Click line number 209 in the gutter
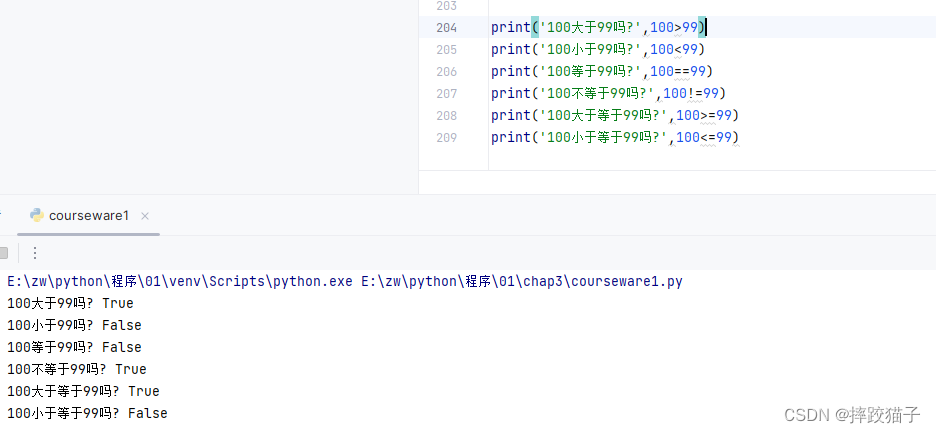Viewport: 936px width, 433px height. [447, 137]
